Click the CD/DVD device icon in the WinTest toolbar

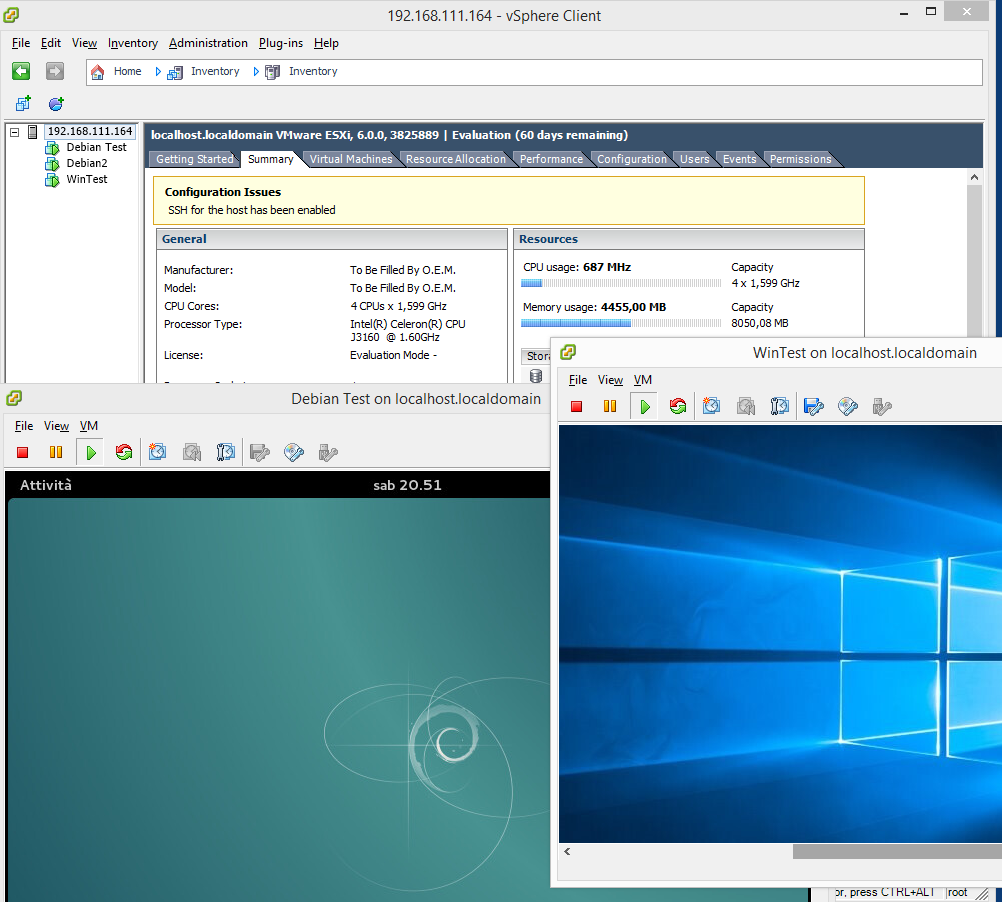click(x=848, y=406)
